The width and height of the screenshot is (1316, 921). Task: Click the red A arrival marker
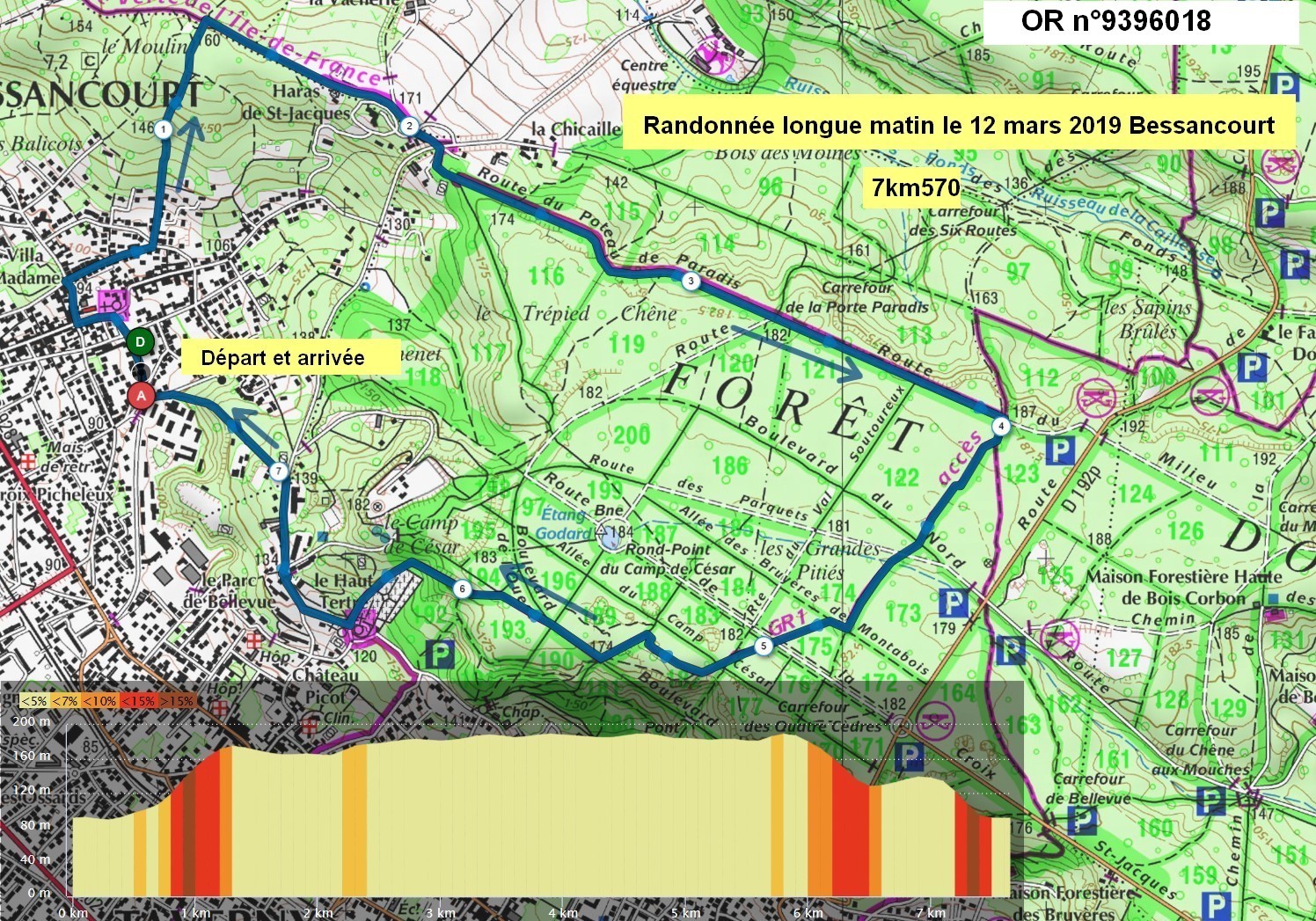pos(141,397)
